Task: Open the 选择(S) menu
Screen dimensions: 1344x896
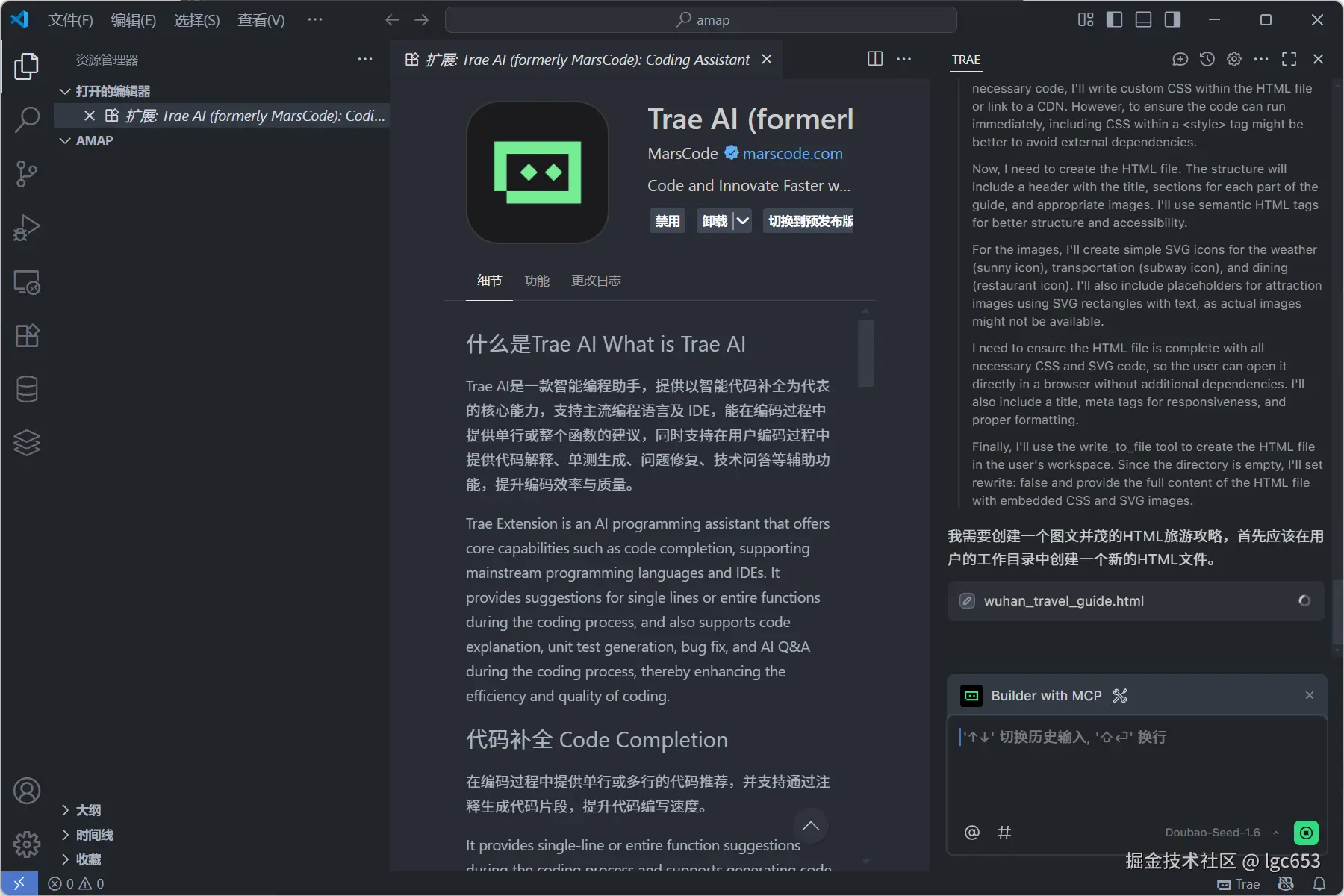Action: (x=197, y=20)
